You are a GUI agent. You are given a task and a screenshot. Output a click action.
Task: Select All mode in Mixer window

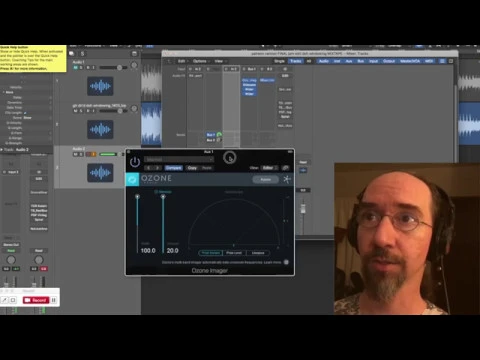tap(309, 61)
